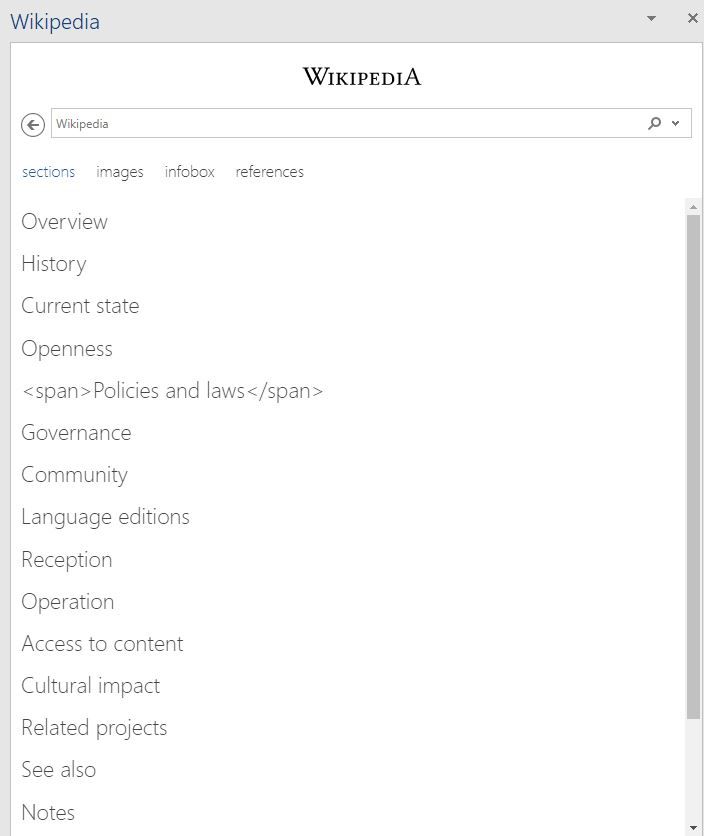This screenshot has height=836, width=704.
Task: Open the Notes section
Action: 48,813
